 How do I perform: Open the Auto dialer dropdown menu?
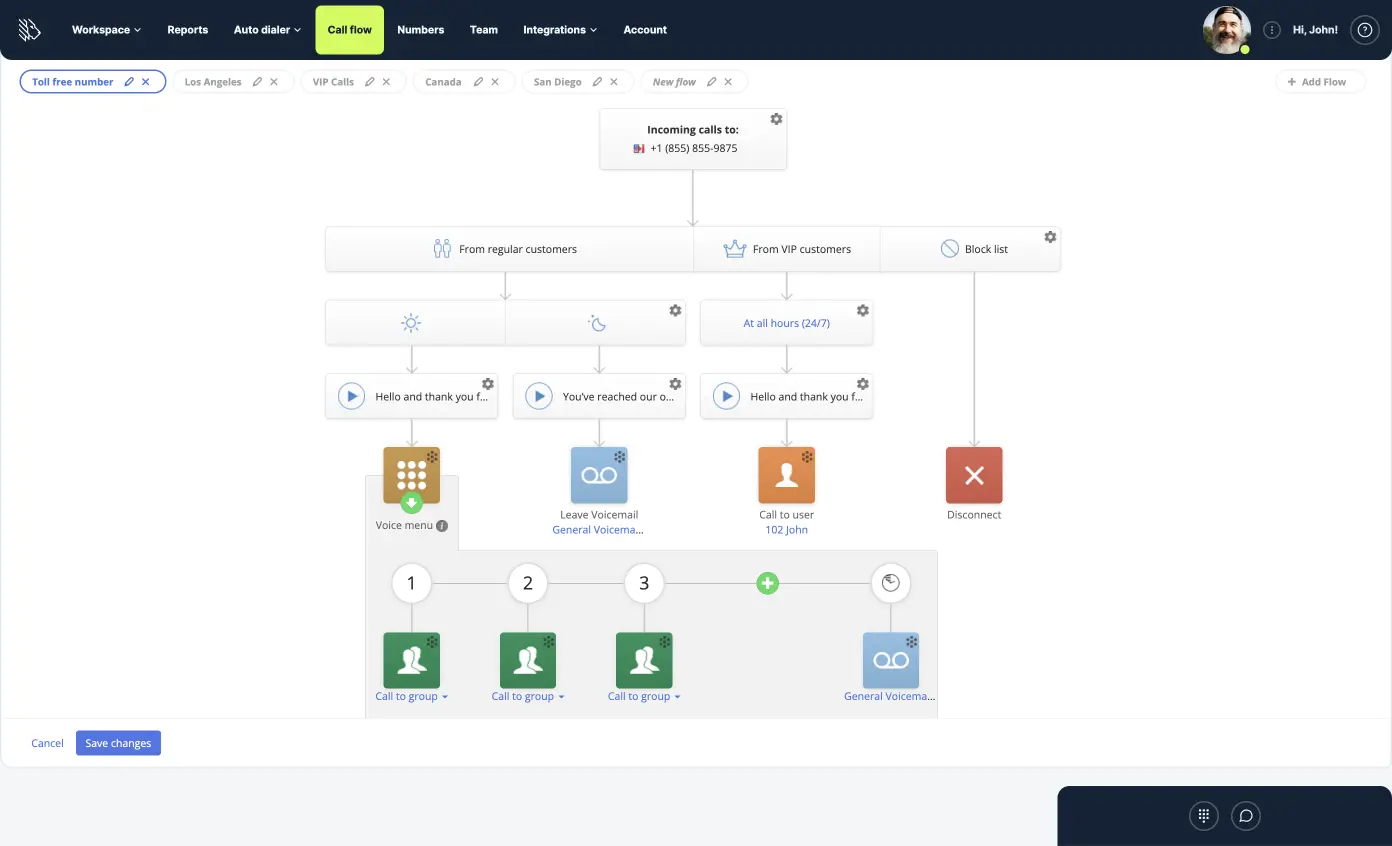(x=267, y=30)
